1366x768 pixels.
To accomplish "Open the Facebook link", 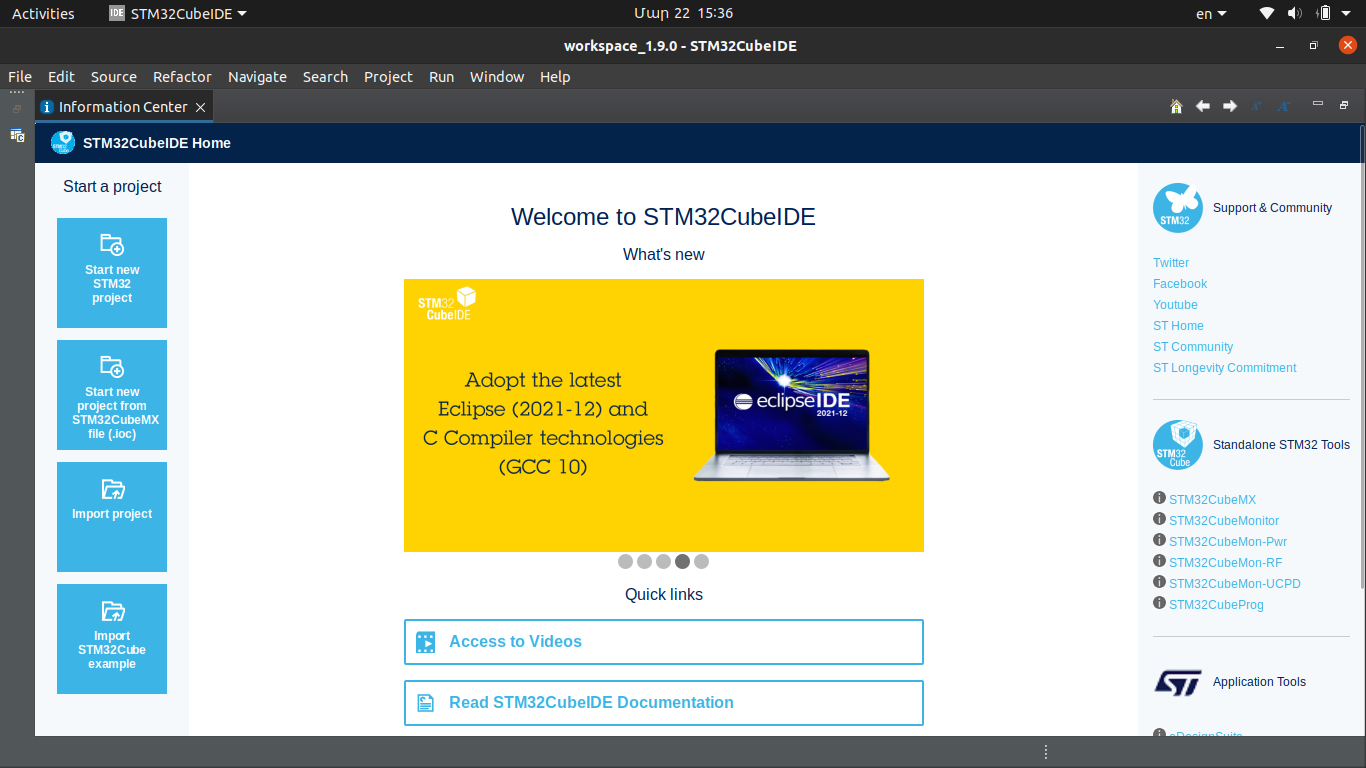I will [1180, 284].
